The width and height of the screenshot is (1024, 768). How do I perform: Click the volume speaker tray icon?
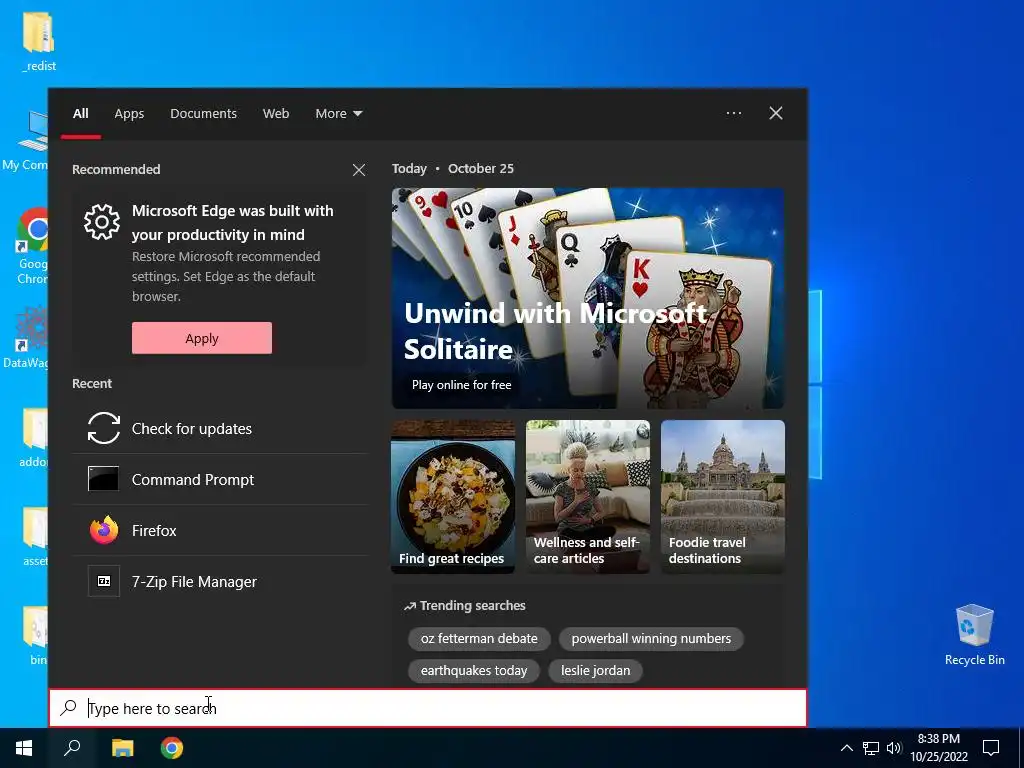[x=894, y=748]
